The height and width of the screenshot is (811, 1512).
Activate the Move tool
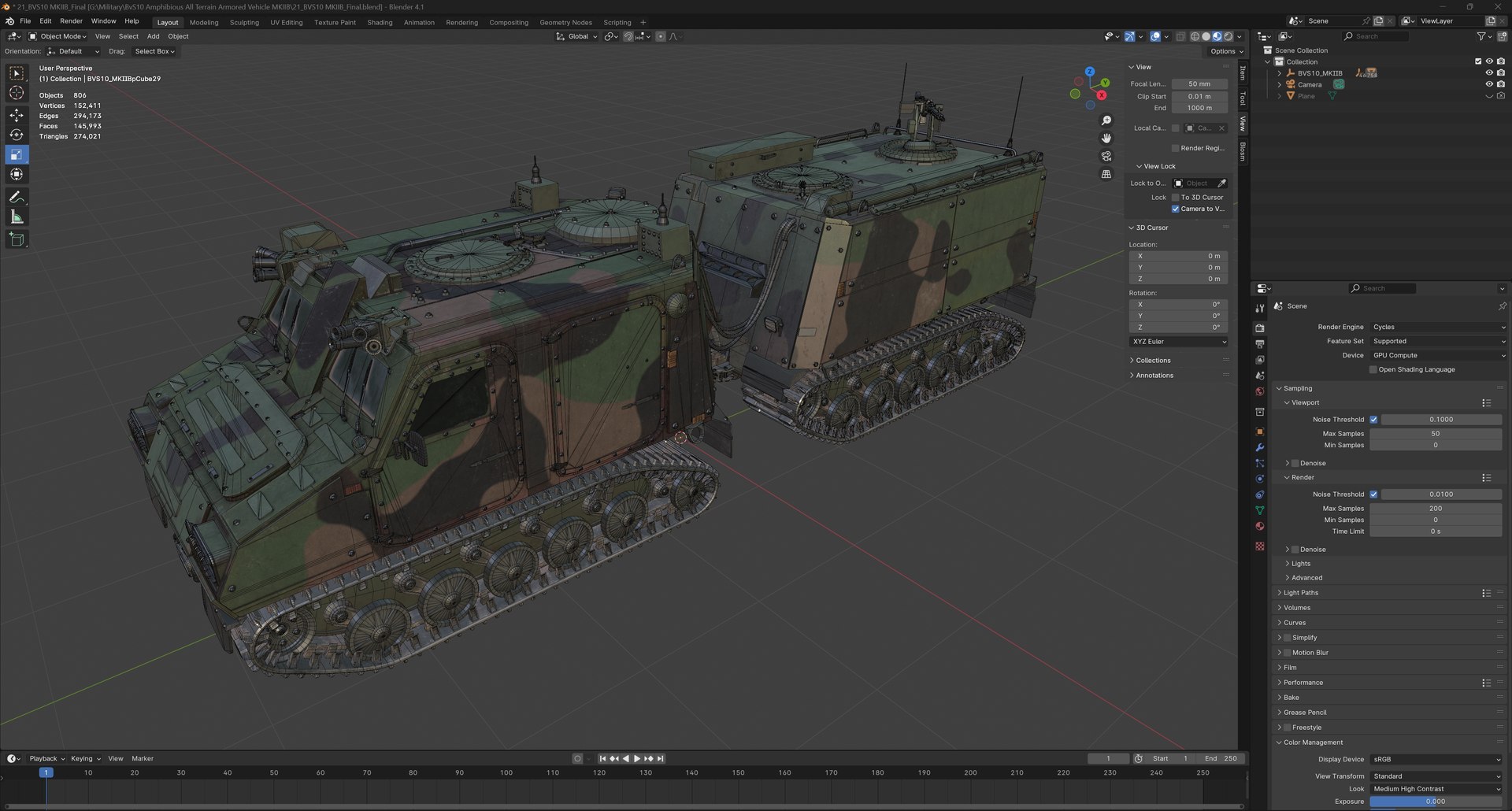(17, 115)
